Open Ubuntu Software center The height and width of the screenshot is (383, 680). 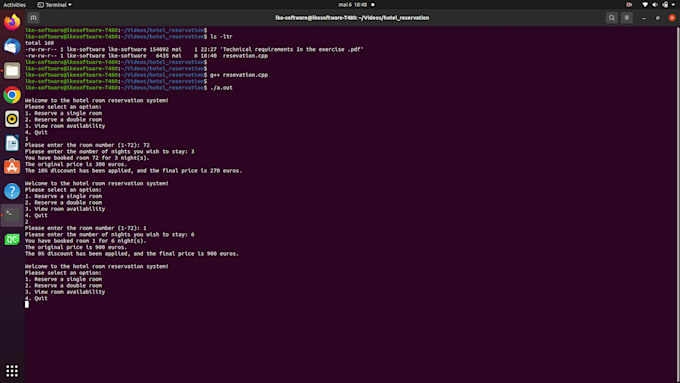(x=12, y=167)
